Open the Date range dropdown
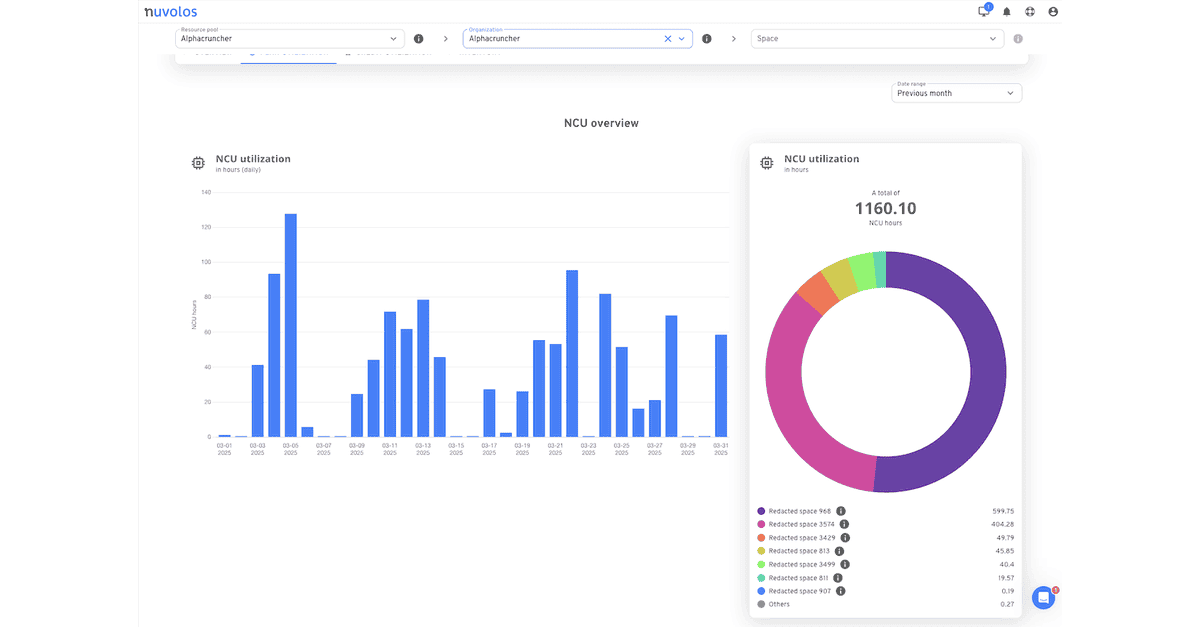 [957, 92]
